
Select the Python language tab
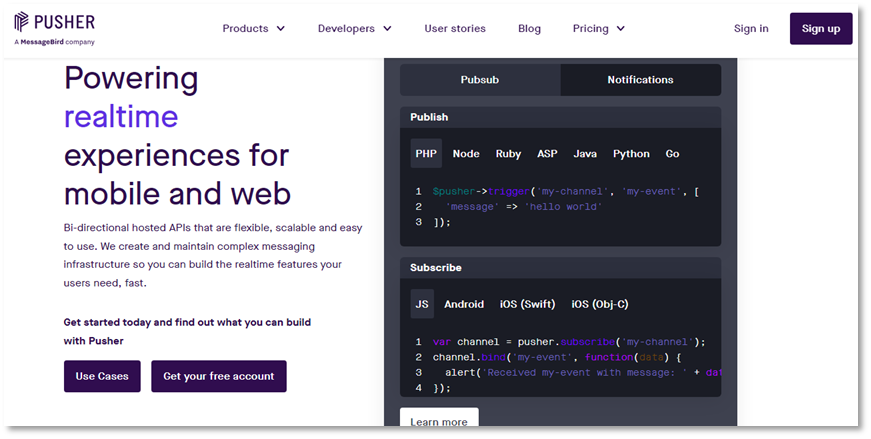pos(631,154)
